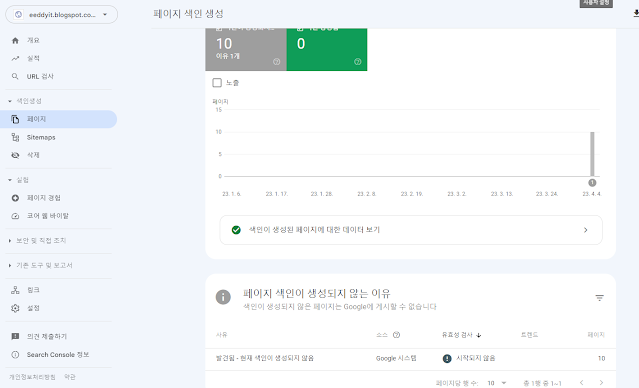Click the sitemap tree icon beside Sitemaps

15,137
